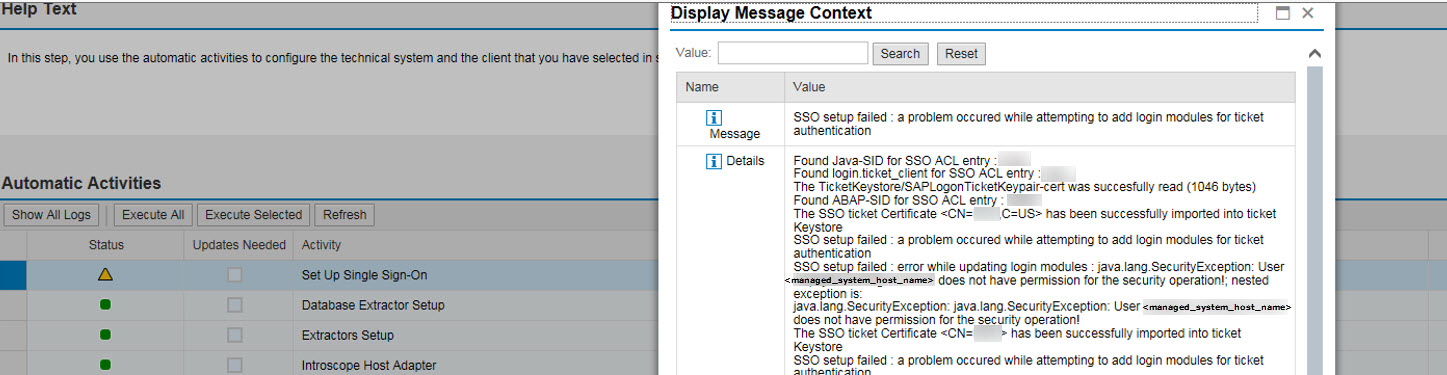This screenshot has height=375, width=1447.
Task: Toggle Updates Needed checkbox for Introscope Host Adapter
Action: click(x=234, y=365)
